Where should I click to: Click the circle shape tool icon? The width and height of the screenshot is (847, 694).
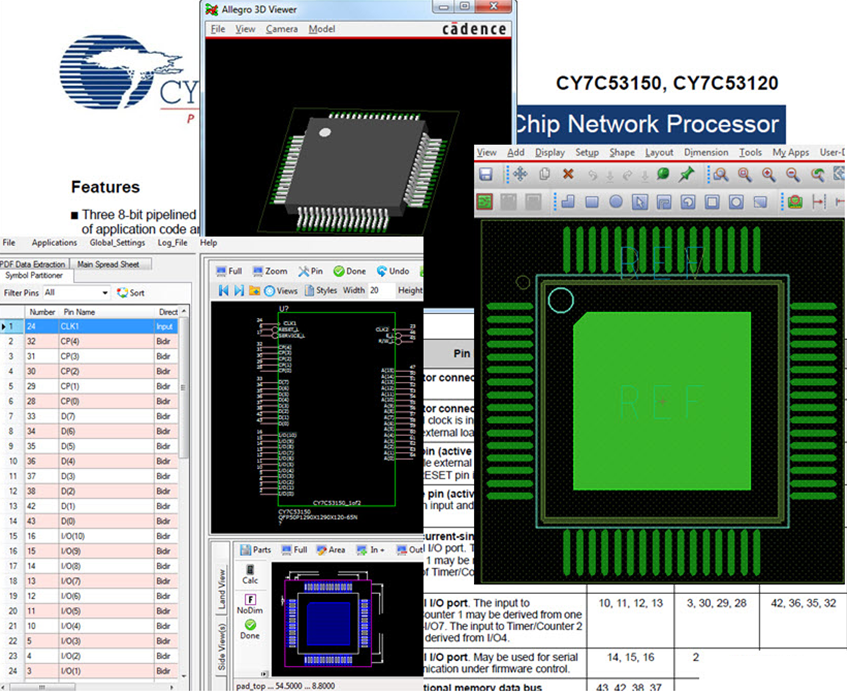coord(616,201)
